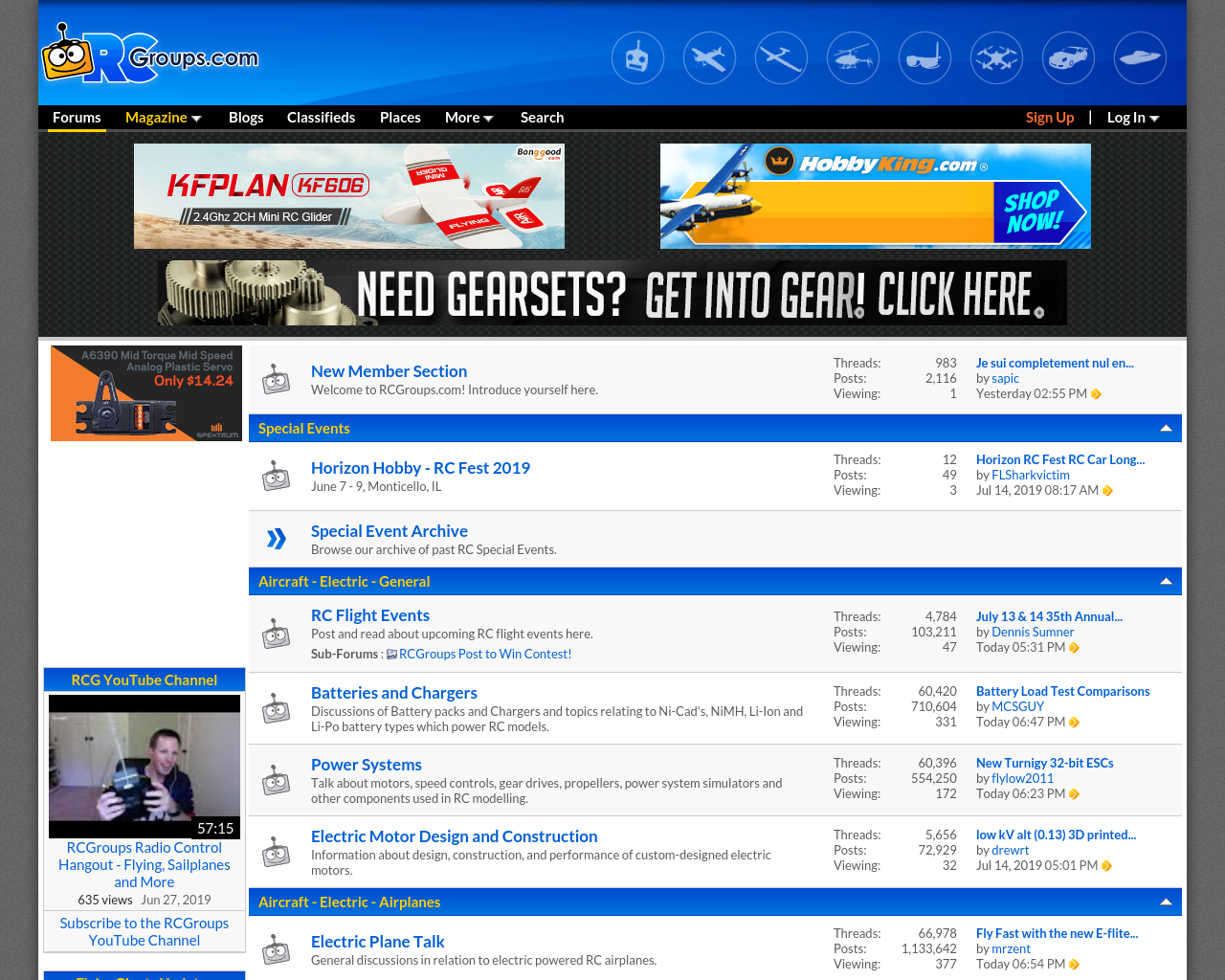Open the Blogs menu item

click(x=246, y=117)
